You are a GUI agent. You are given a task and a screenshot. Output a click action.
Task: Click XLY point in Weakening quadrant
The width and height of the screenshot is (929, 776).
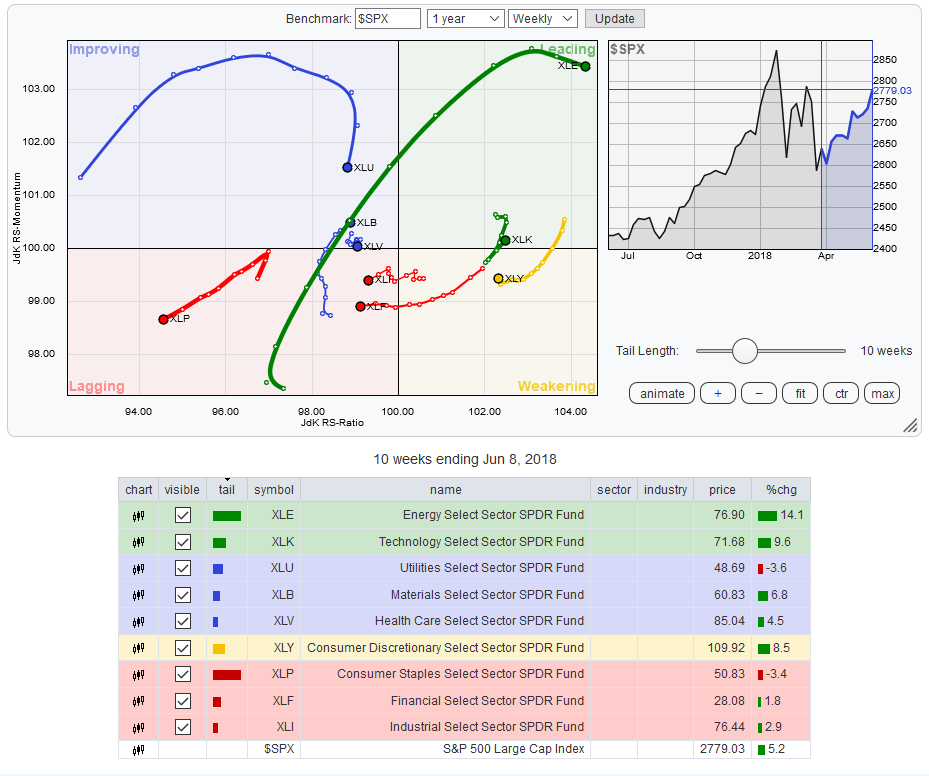point(498,278)
